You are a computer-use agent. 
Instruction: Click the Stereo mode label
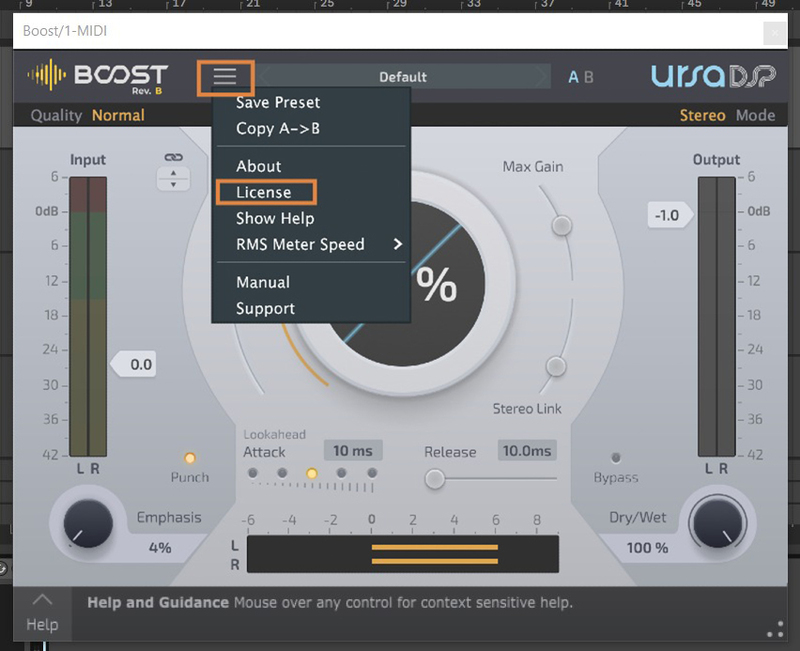[702, 115]
